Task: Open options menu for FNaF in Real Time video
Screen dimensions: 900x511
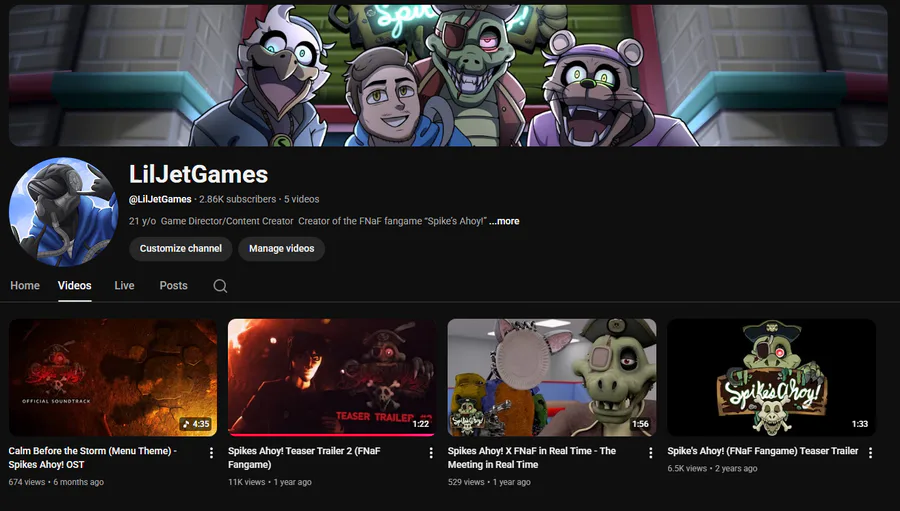Action: (651, 453)
